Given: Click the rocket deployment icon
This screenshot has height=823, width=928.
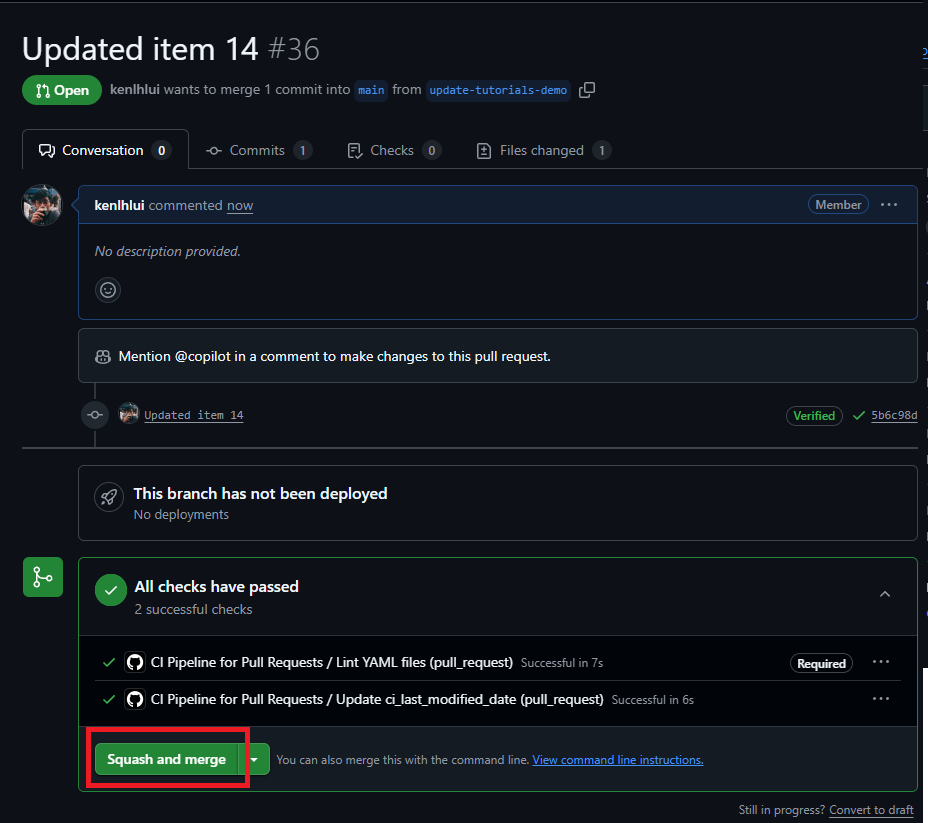Looking at the screenshot, I should pyautogui.click(x=108, y=497).
